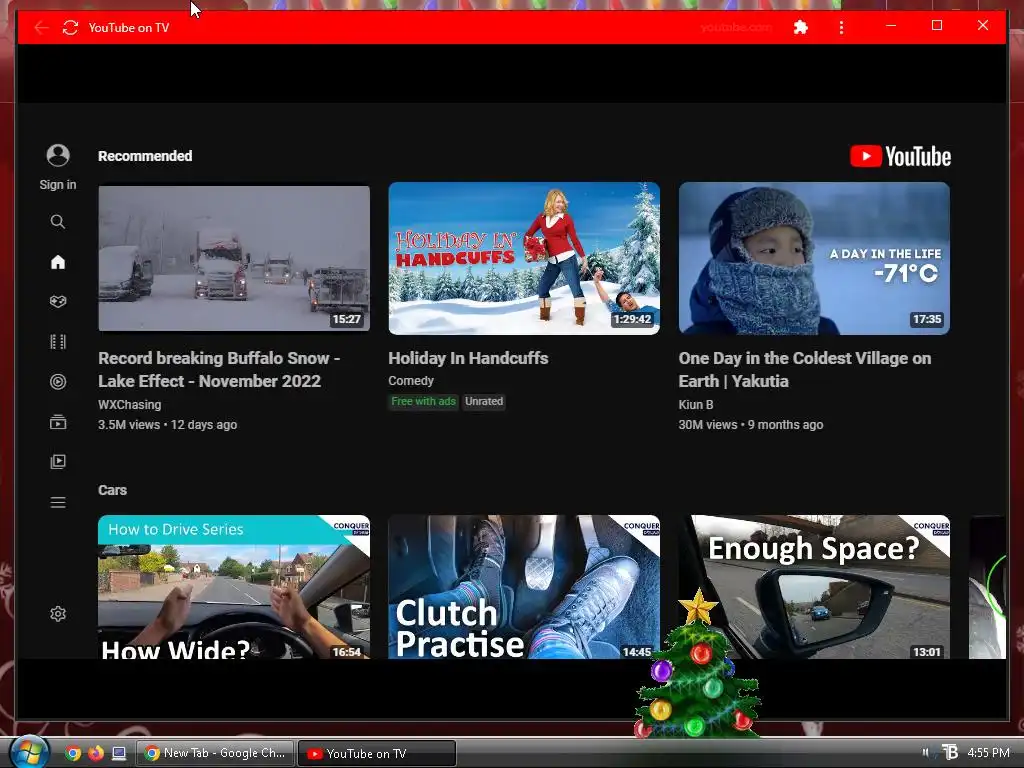The height and width of the screenshot is (768, 1024).
Task: Open the three-dot app menu
Action: tap(841, 27)
